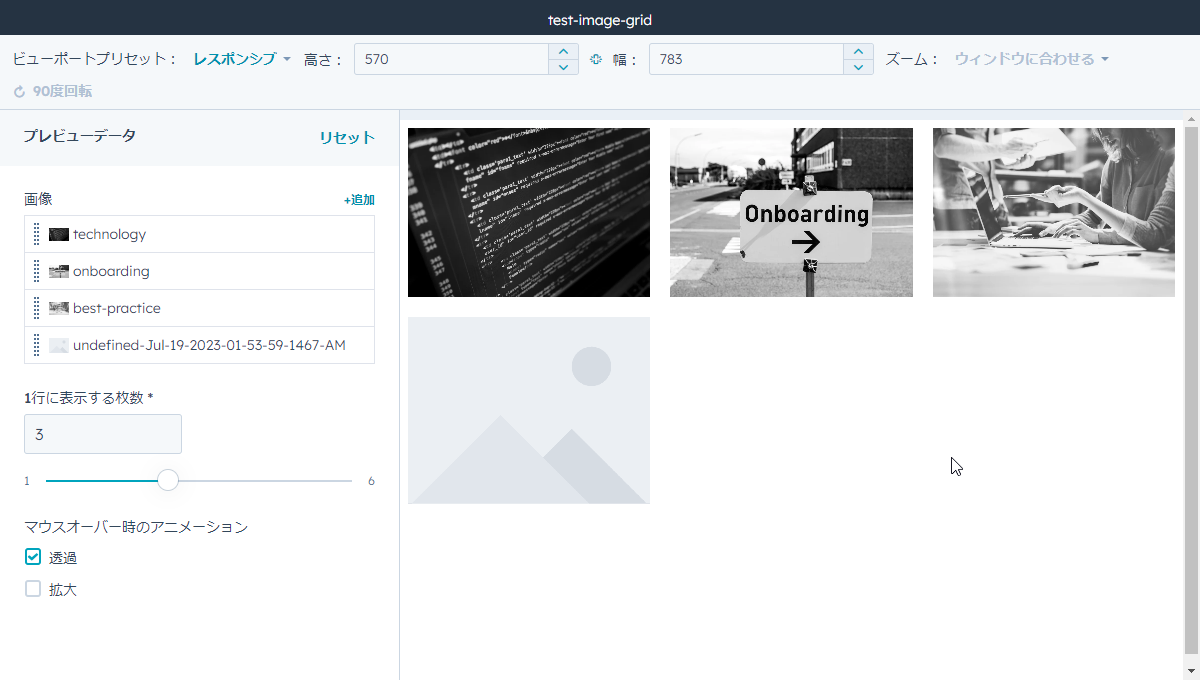Click the 90度回転 rotate button

tap(52, 91)
